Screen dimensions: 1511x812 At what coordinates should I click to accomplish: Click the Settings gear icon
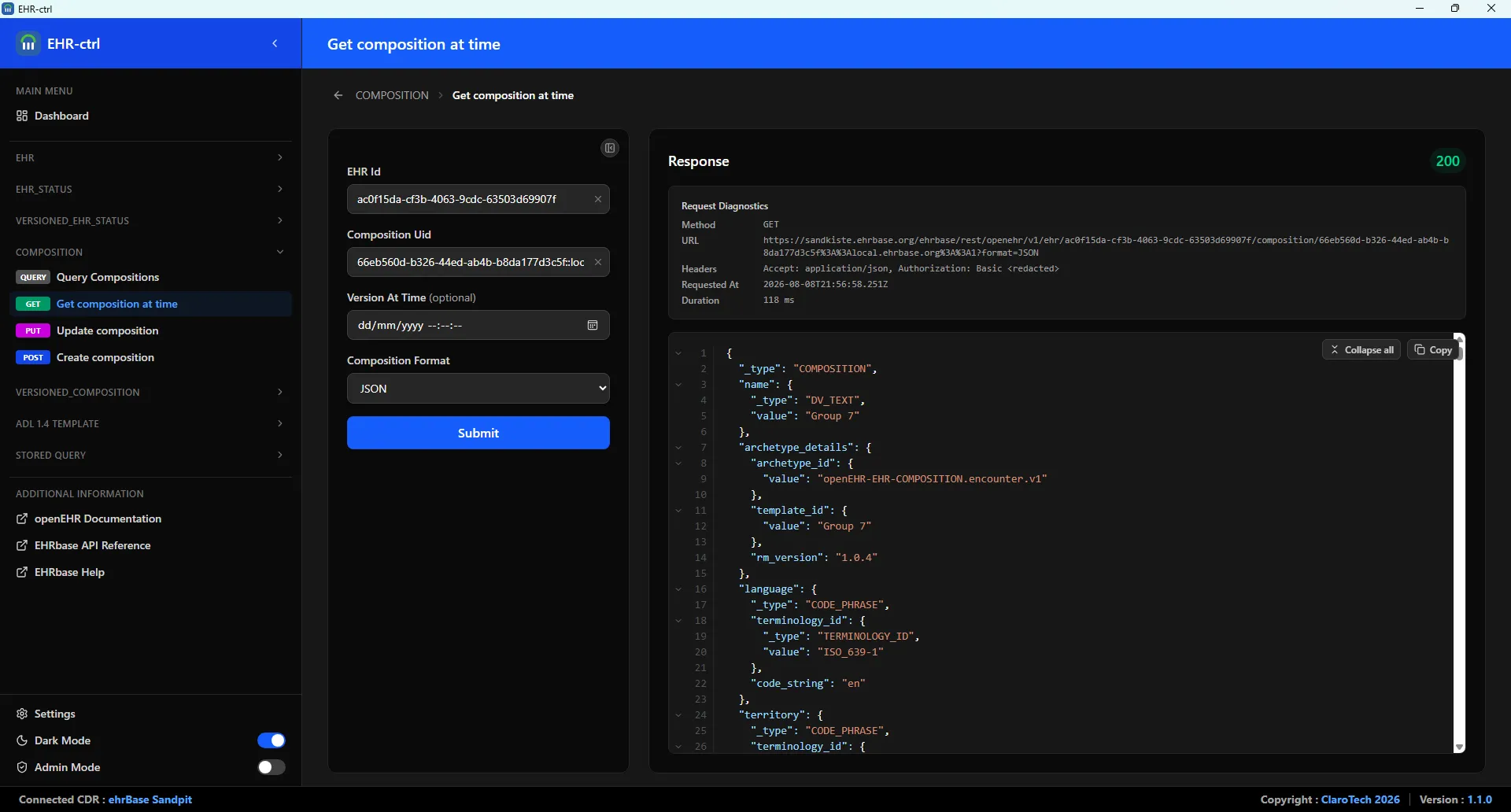click(x=22, y=714)
